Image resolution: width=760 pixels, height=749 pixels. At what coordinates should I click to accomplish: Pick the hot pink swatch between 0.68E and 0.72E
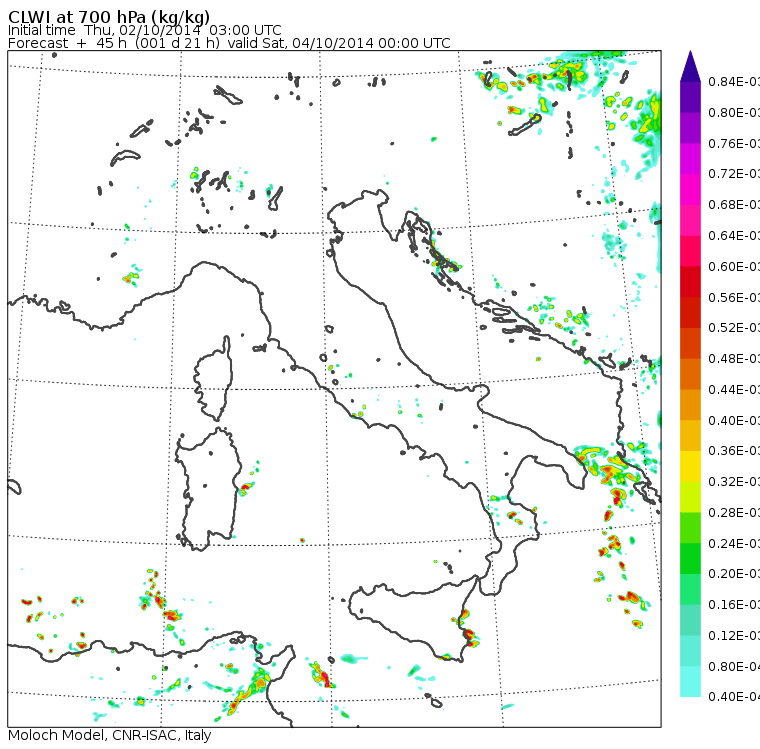pyautogui.click(x=690, y=190)
